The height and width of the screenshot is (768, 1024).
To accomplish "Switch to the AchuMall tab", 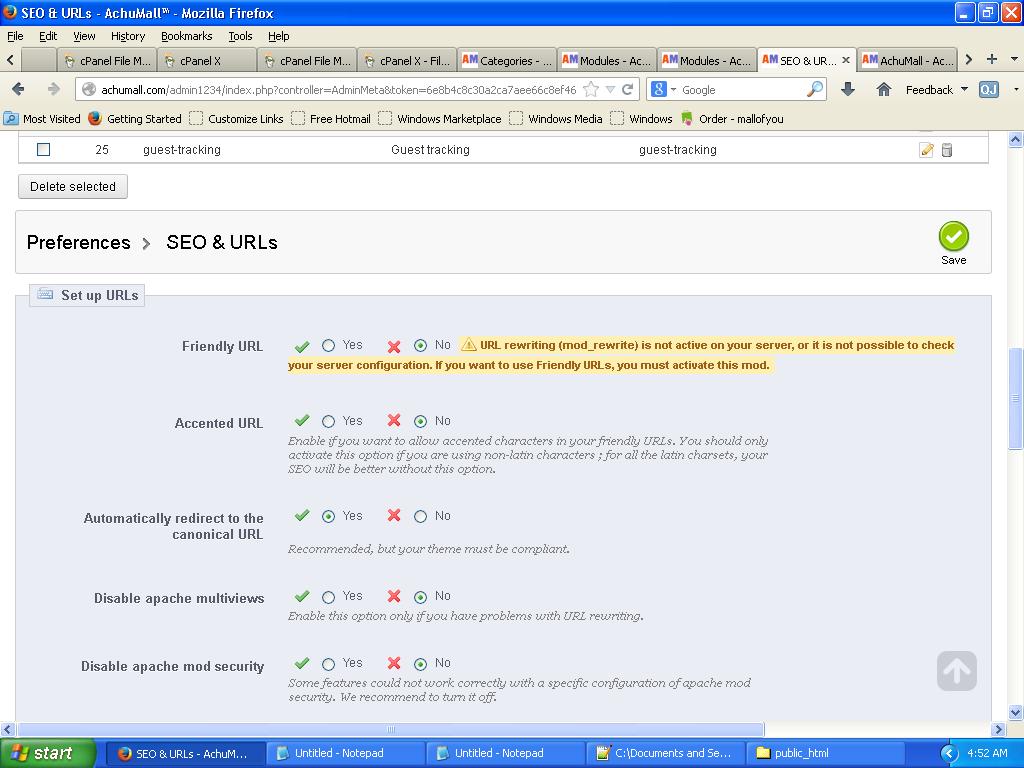I will click(x=908, y=60).
